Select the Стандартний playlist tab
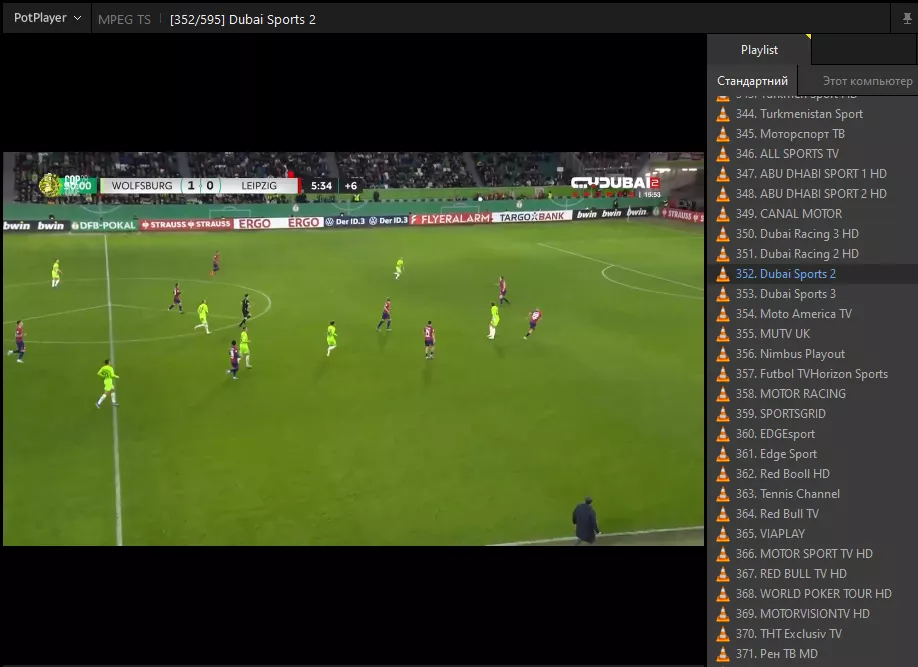 tap(752, 81)
